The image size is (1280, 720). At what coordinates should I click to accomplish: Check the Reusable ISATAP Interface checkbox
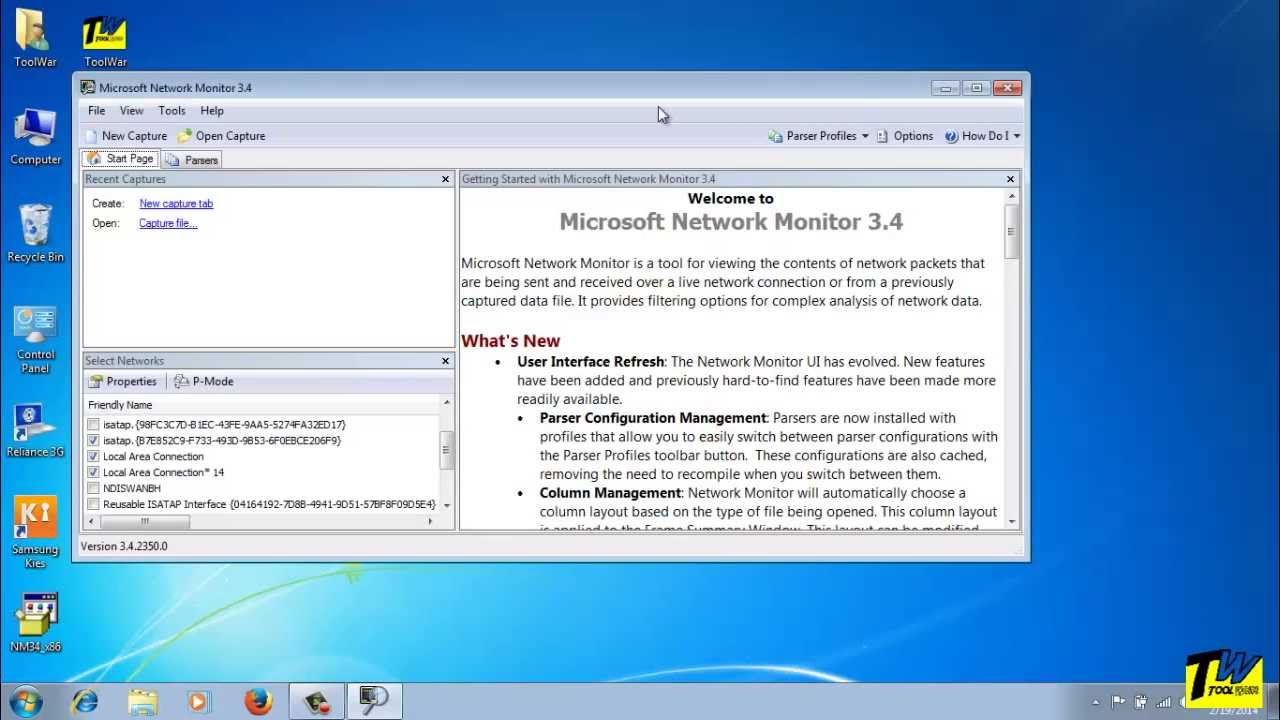93,505
